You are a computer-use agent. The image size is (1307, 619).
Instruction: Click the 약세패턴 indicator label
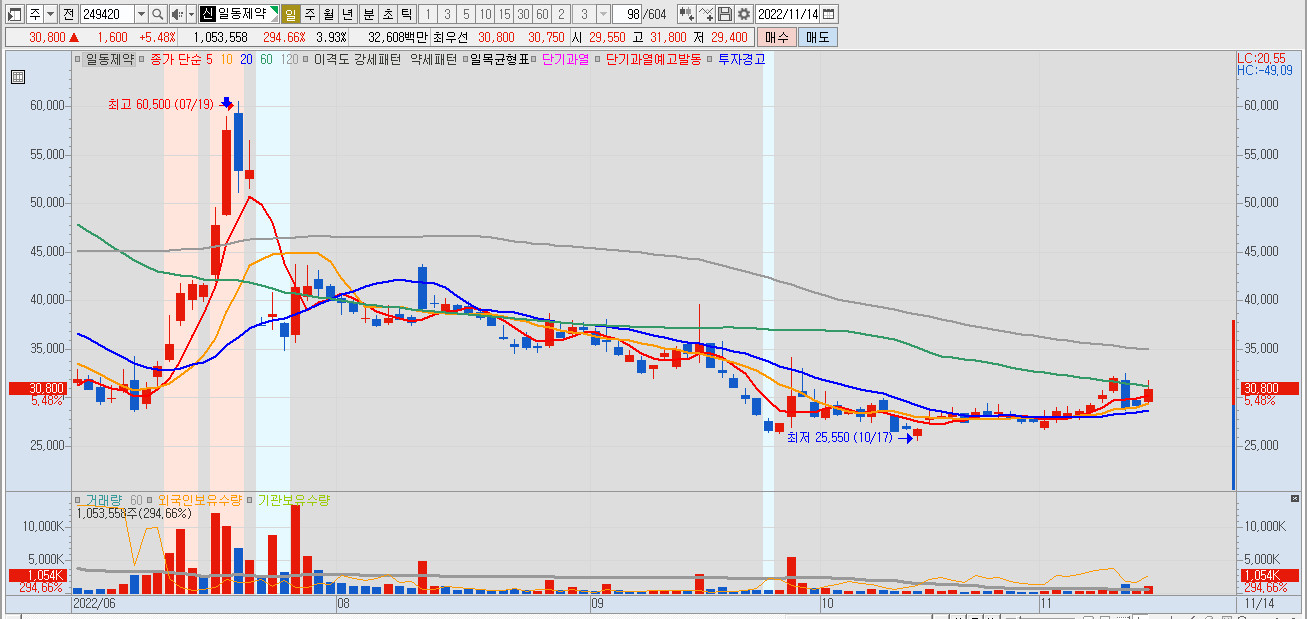point(433,60)
